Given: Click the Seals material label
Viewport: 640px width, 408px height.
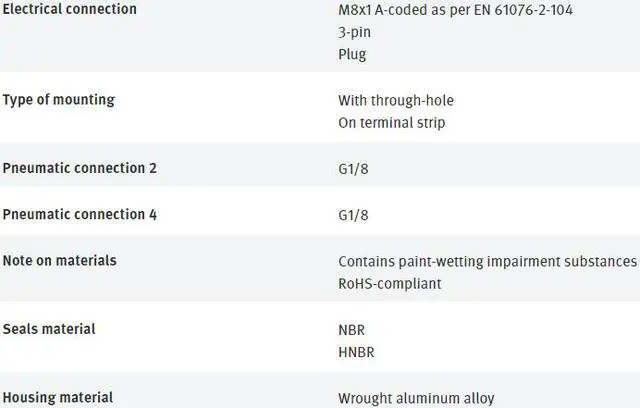Looking at the screenshot, I should [x=49, y=329].
